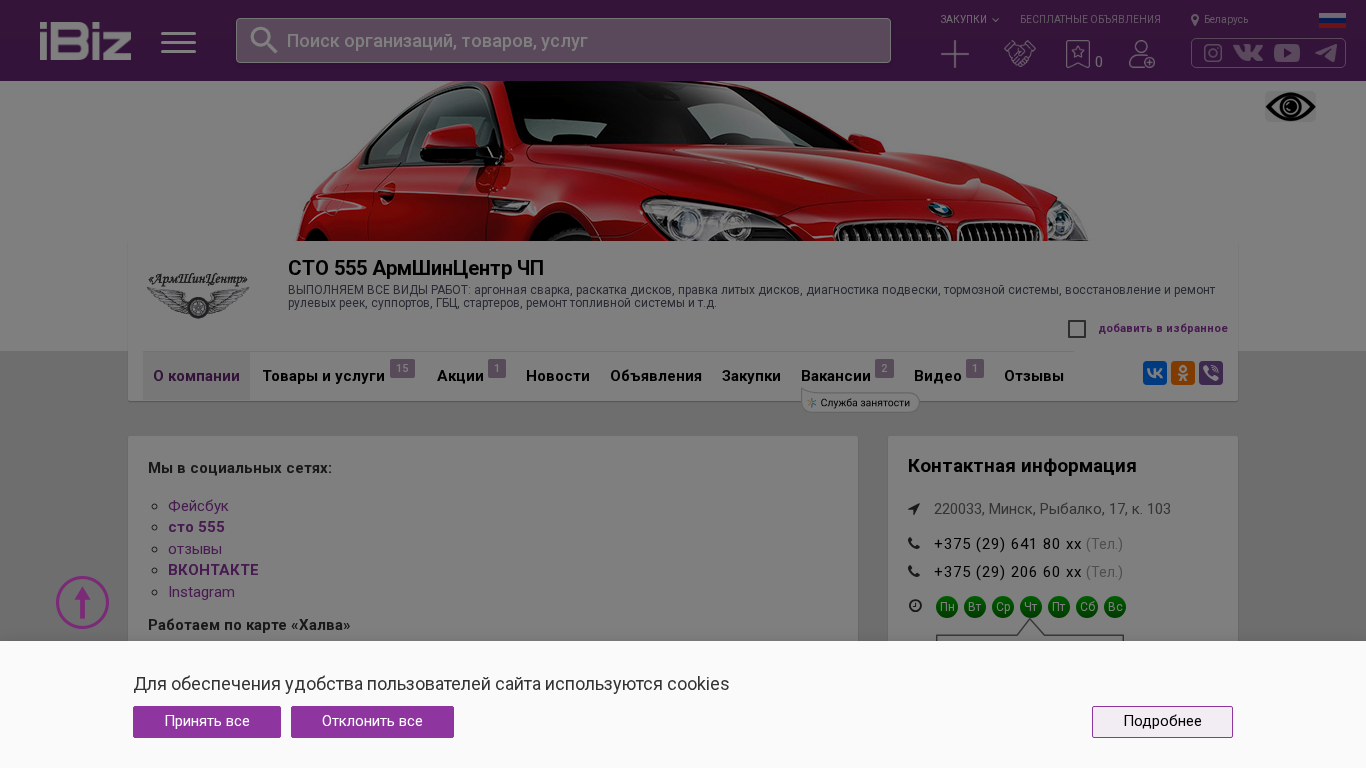Open the Отзывы tab
Viewport: 1366px width, 768px height.
pyautogui.click(x=1034, y=376)
